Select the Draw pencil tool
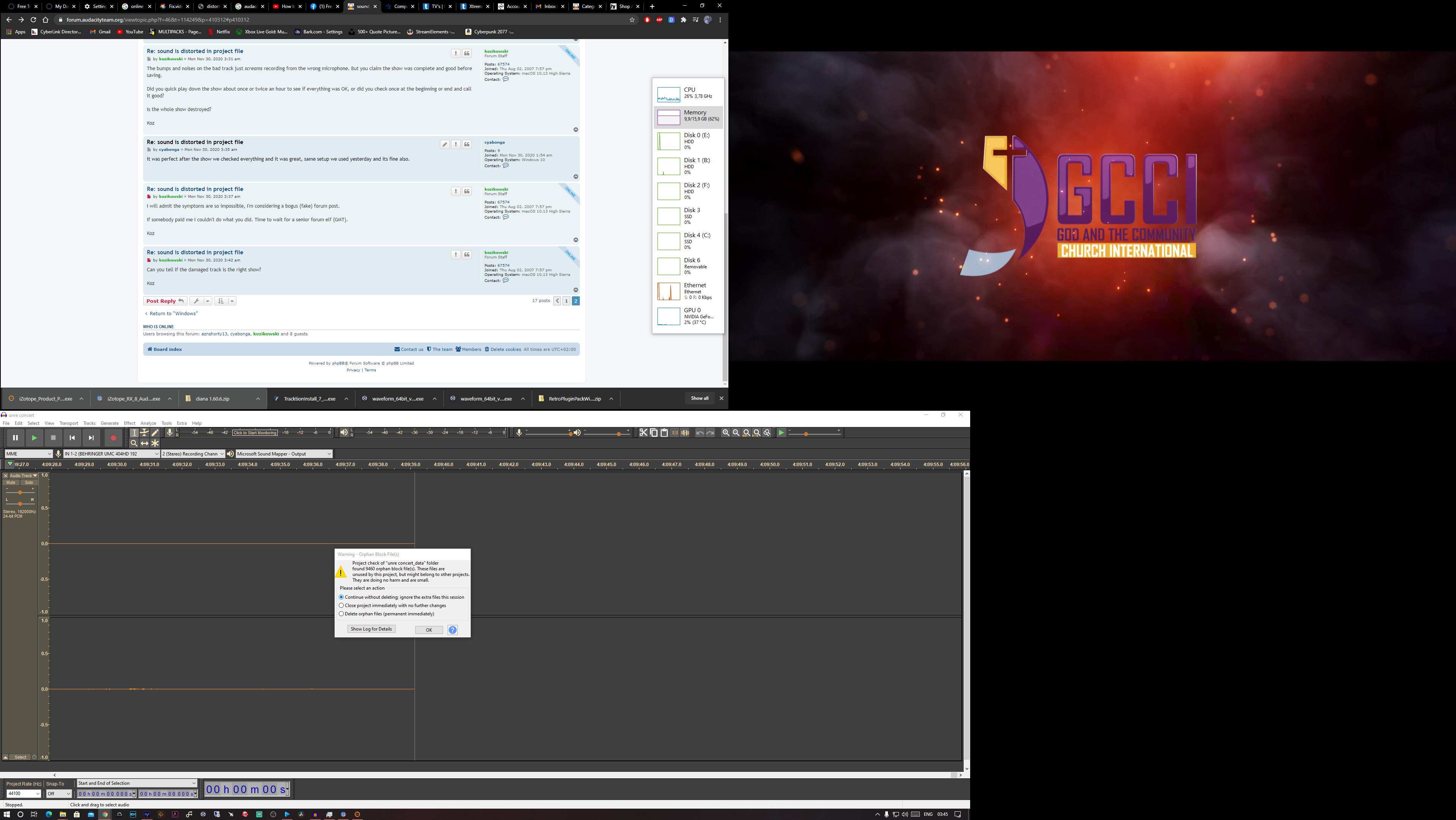Image resolution: width=1456 pixels, height=820 pixels. point(155,433)
